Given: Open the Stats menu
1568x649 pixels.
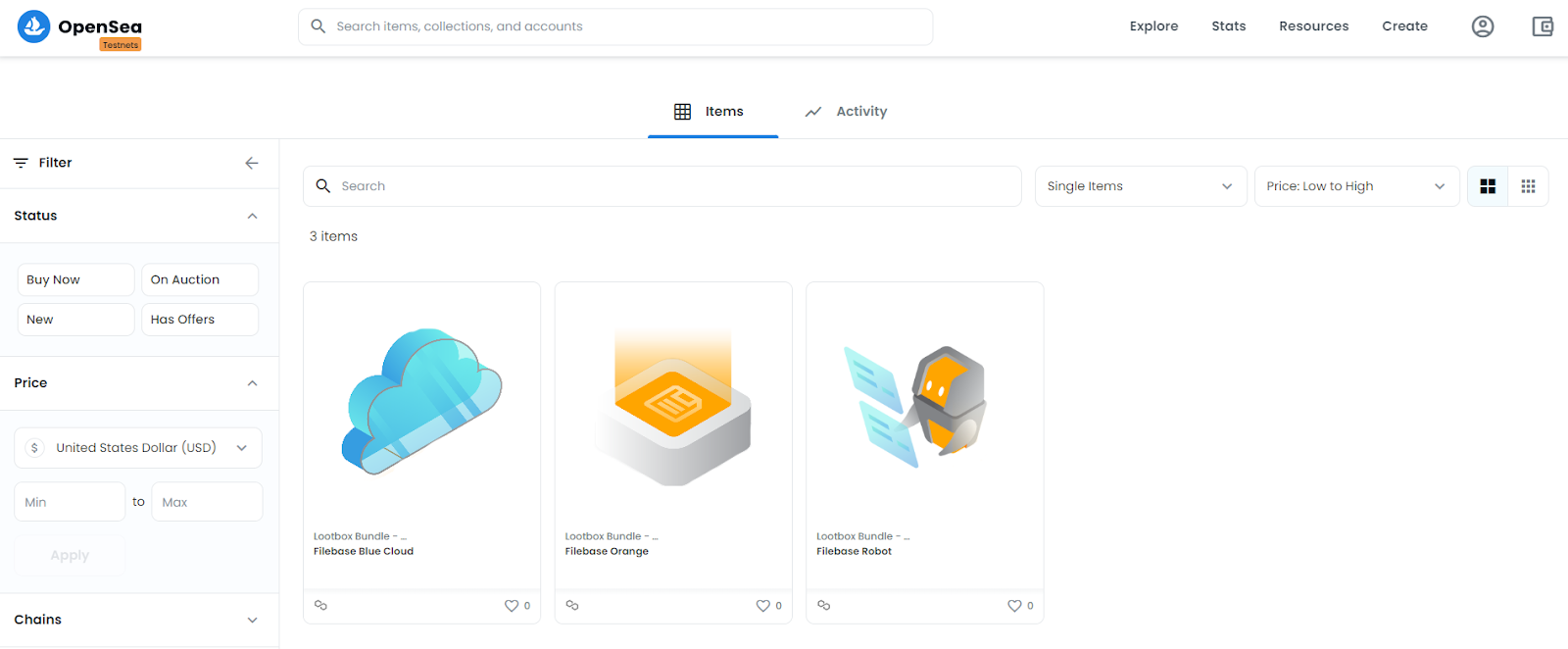Looking at the screenshot, I should pos(1228,26).
